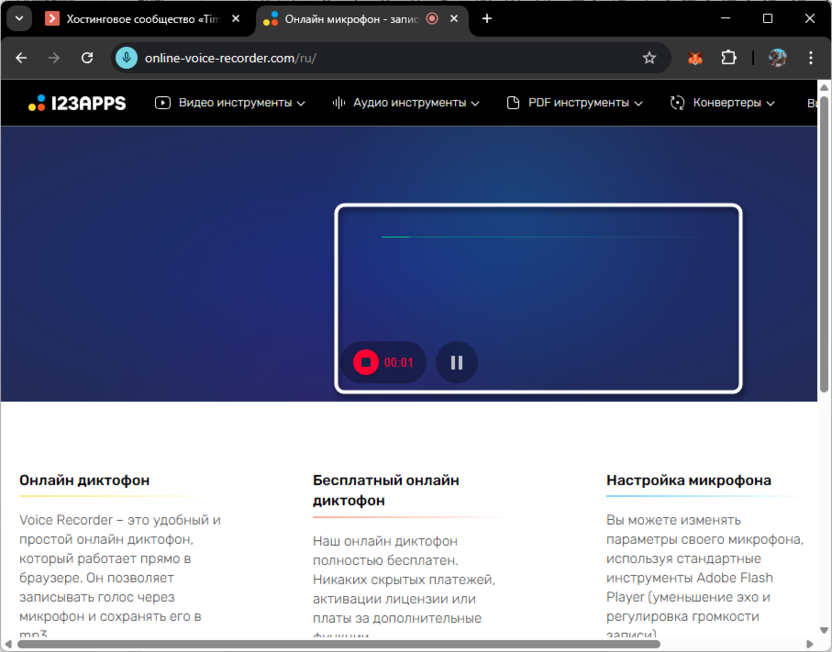
Task: Click the Бесплатный онлайн диктофон heading
Action: [x=386, y=491]
